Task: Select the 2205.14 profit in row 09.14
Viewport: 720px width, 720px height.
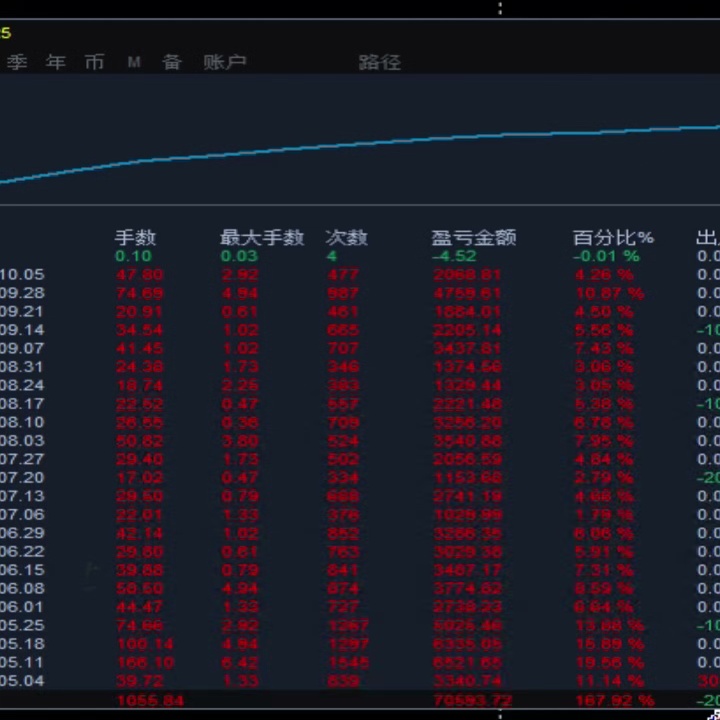Action: [x=467, y=330]
